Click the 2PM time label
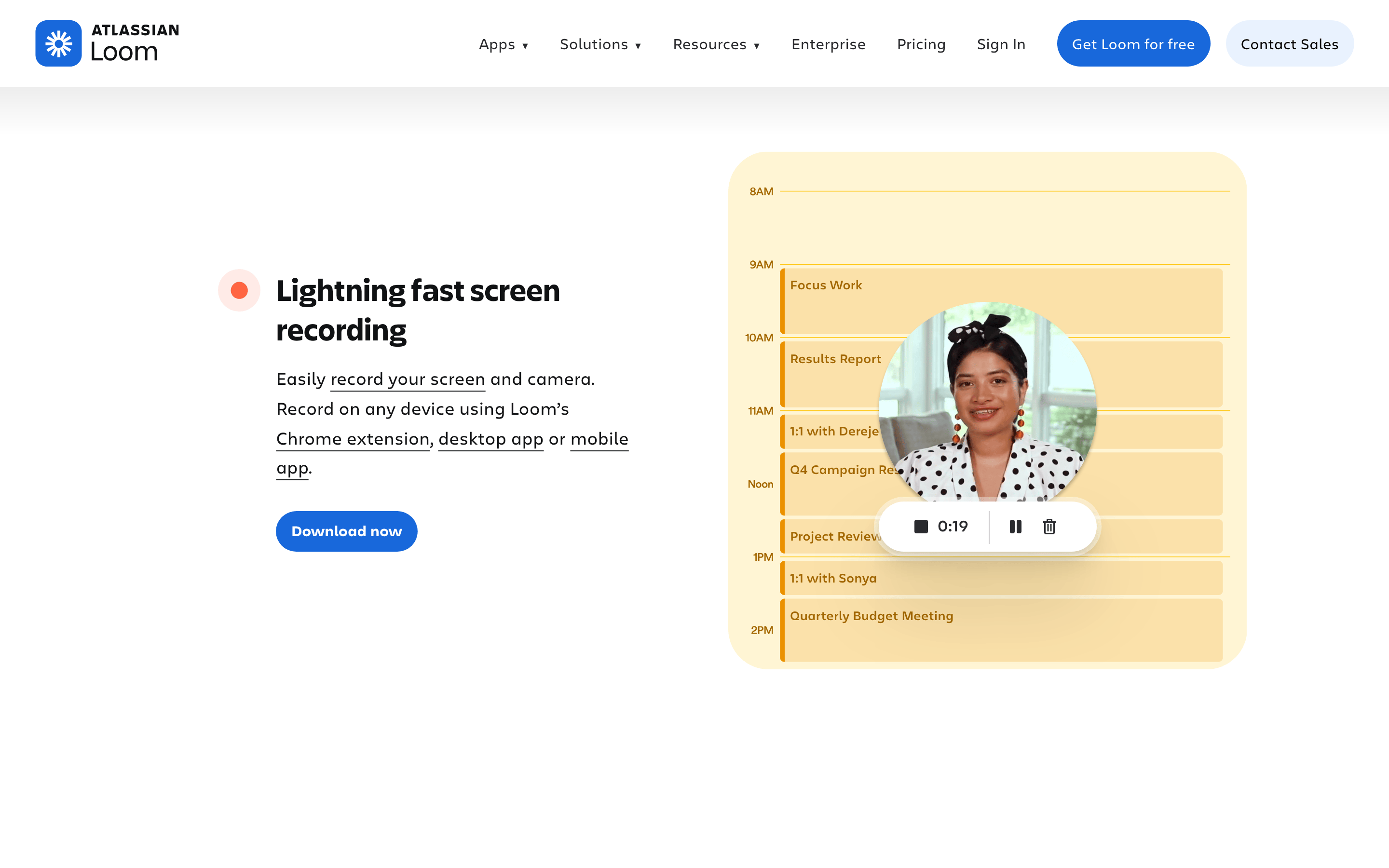 (762, 630)
